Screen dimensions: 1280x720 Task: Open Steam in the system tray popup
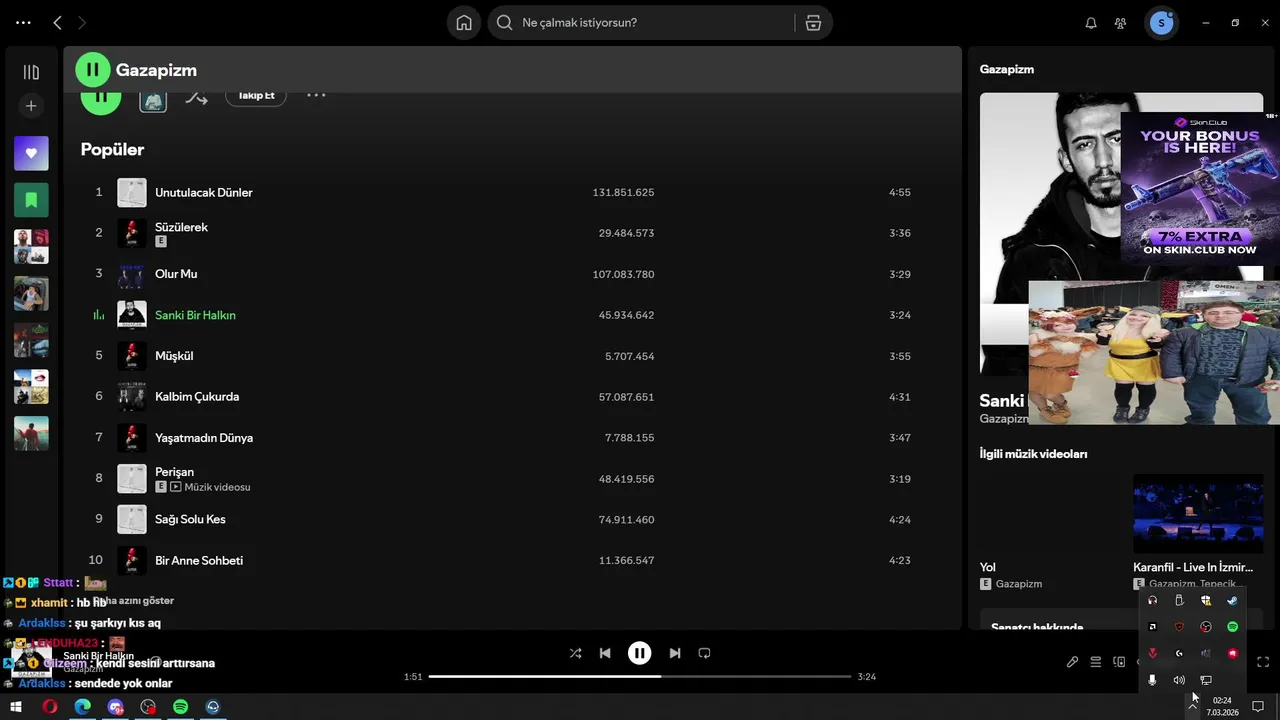[1232, 601]
